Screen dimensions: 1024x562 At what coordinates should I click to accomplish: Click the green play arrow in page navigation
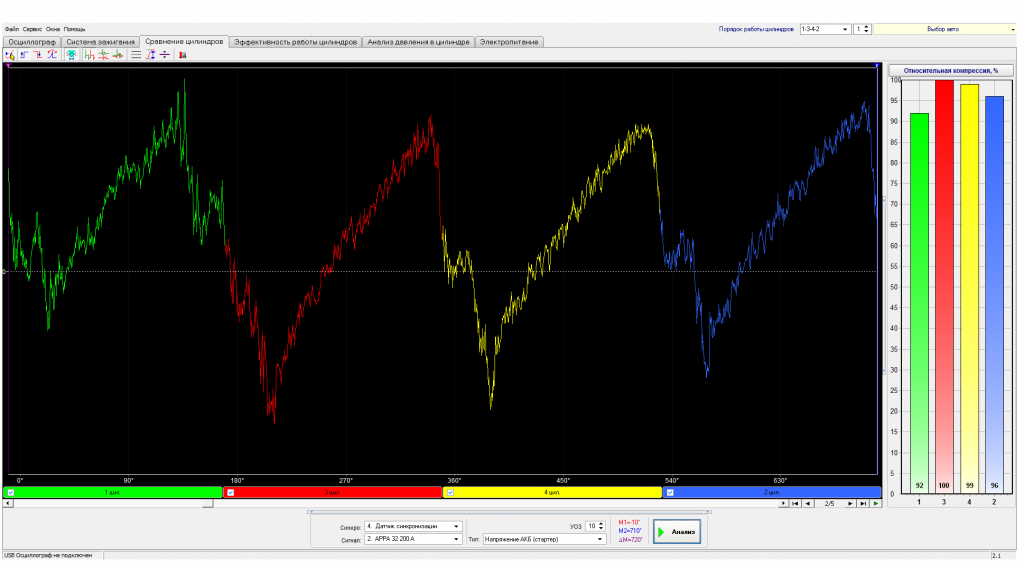click(x=876, y=503)
